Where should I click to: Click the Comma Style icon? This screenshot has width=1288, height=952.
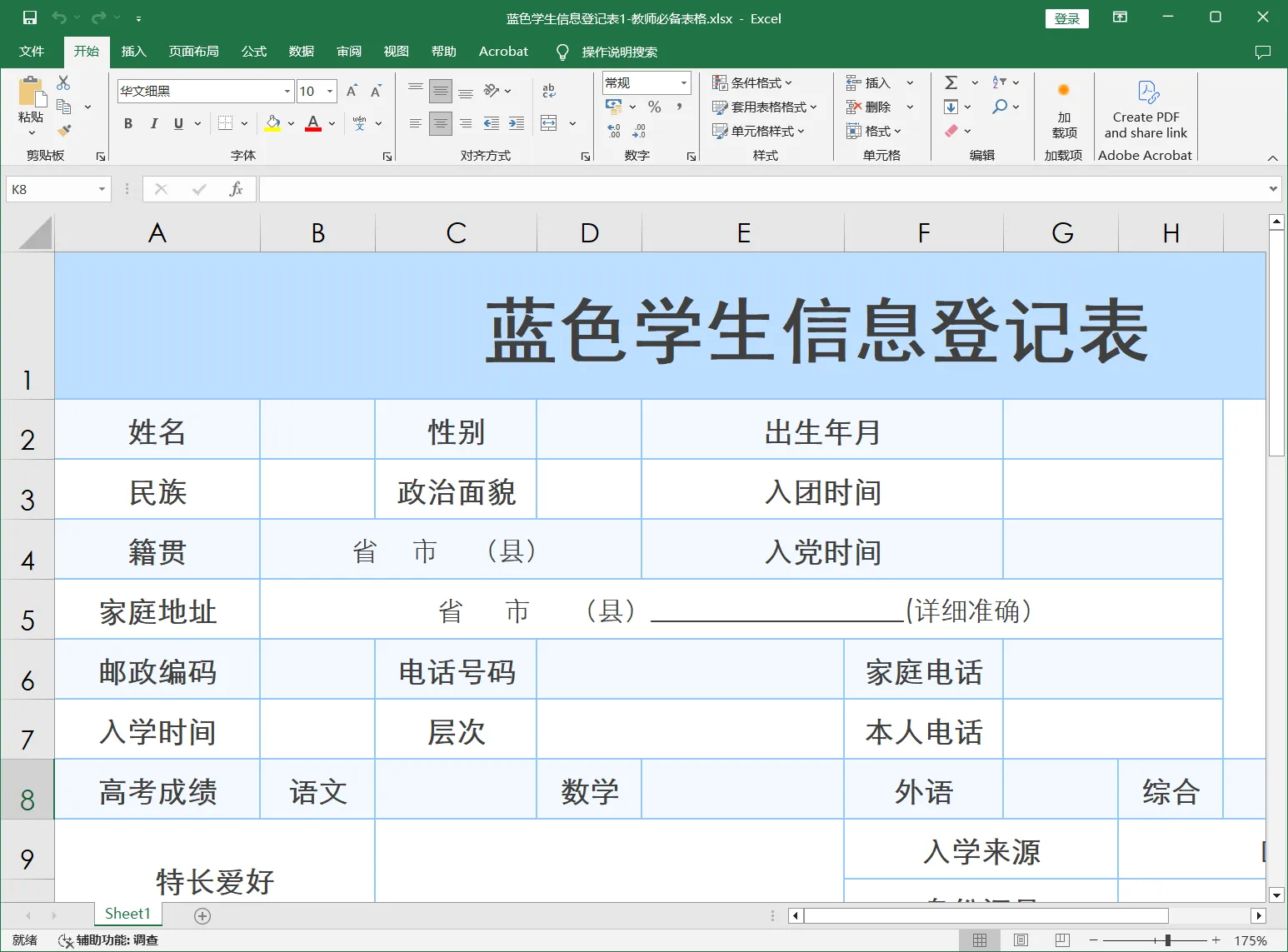[x=680, y=107]
